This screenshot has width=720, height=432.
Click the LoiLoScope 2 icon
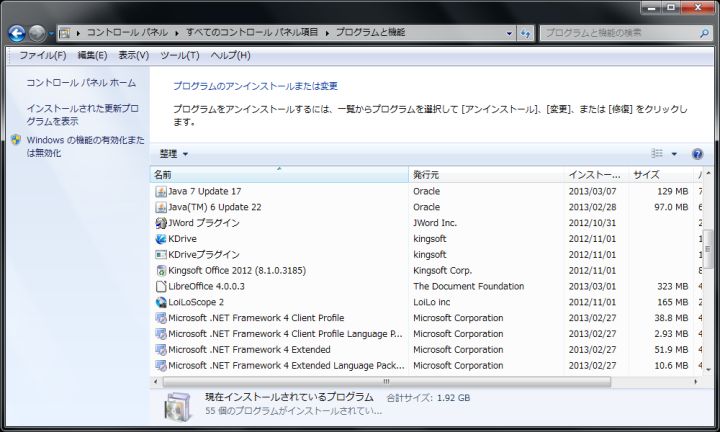click(161, 302)
